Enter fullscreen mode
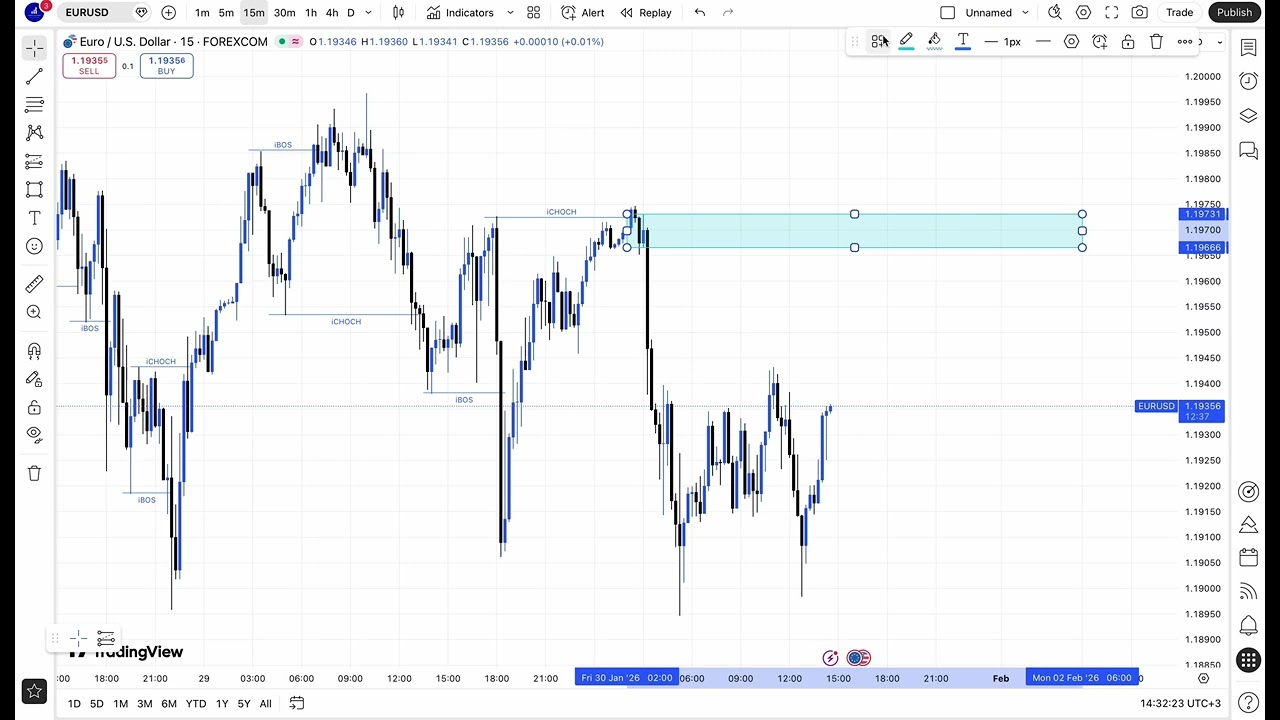The width and height of the screenshot is (1280, 720). coord(1111,12)
